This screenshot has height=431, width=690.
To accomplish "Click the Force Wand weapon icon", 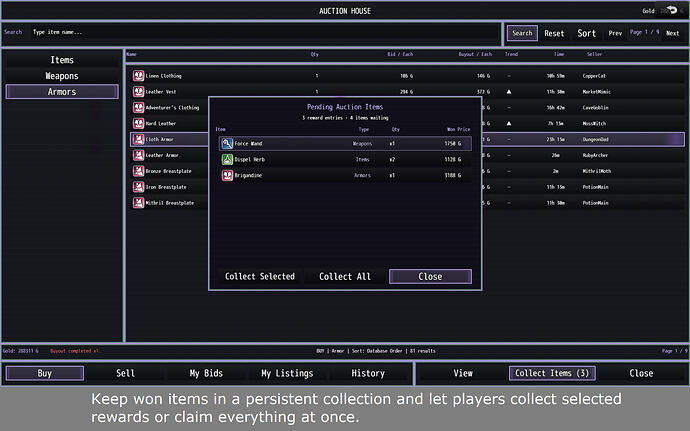I will [227, 144].
